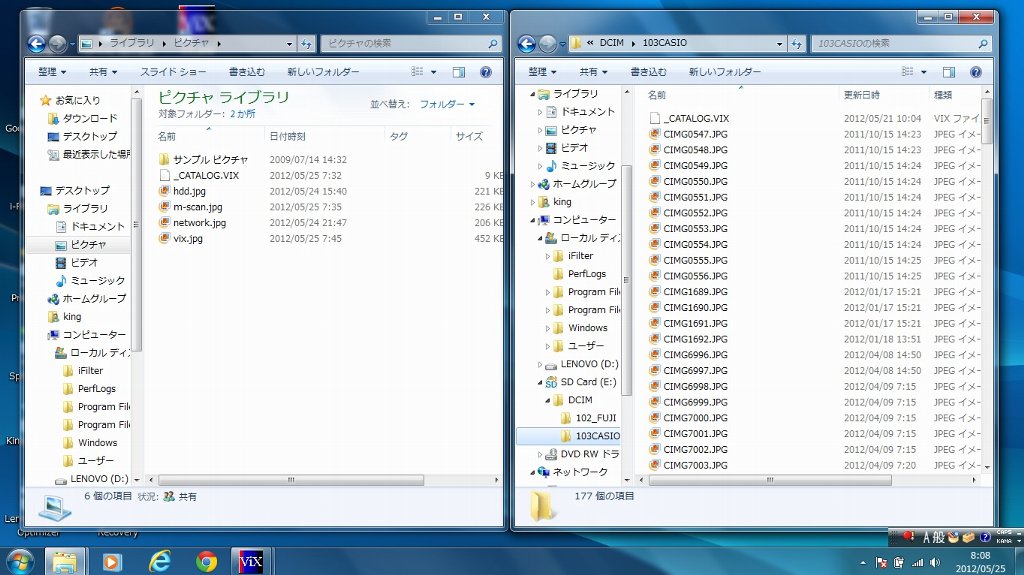Select the vix.jpg file icon

[165, 239]
